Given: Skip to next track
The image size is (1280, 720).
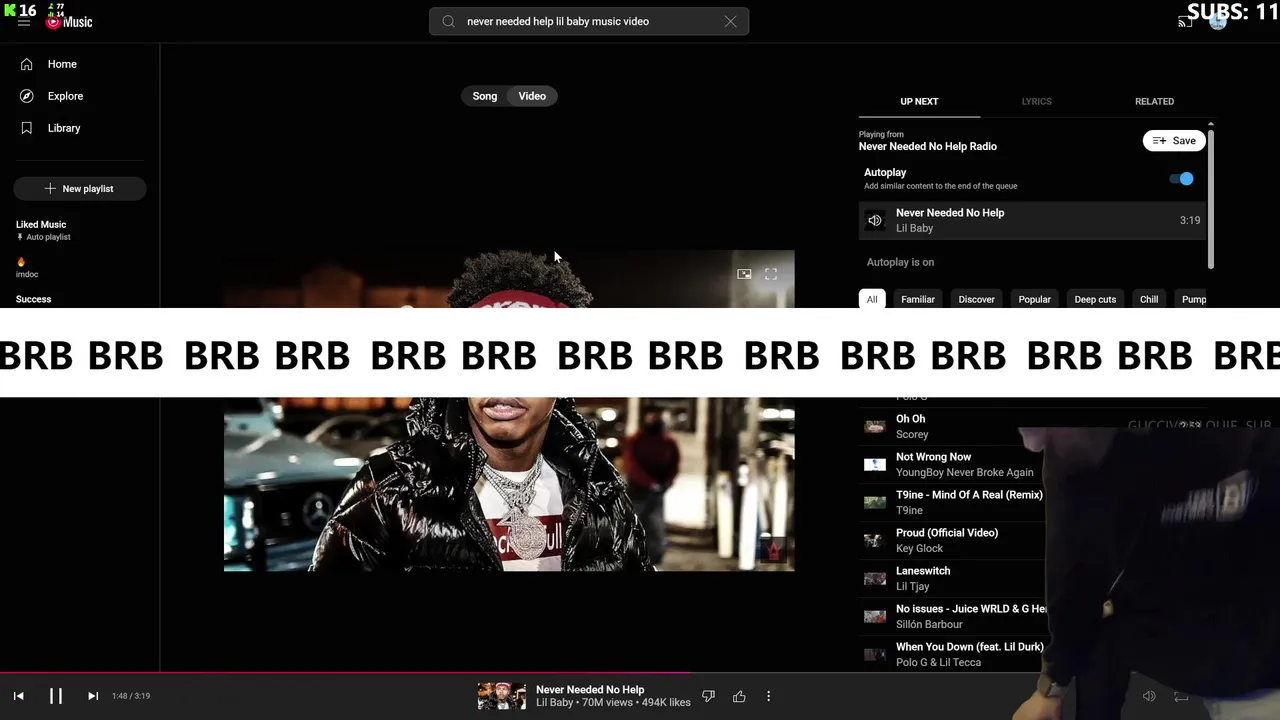Looking at the screenshot, I should pos(93,696).
